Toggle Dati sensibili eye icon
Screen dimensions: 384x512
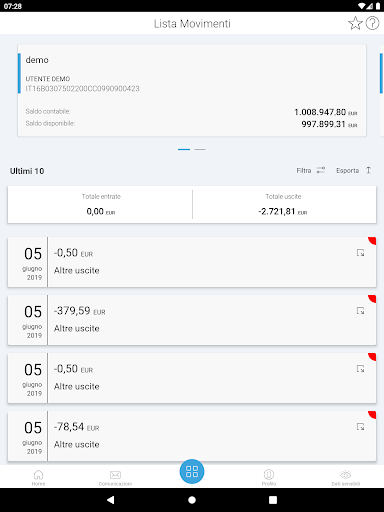346,477
